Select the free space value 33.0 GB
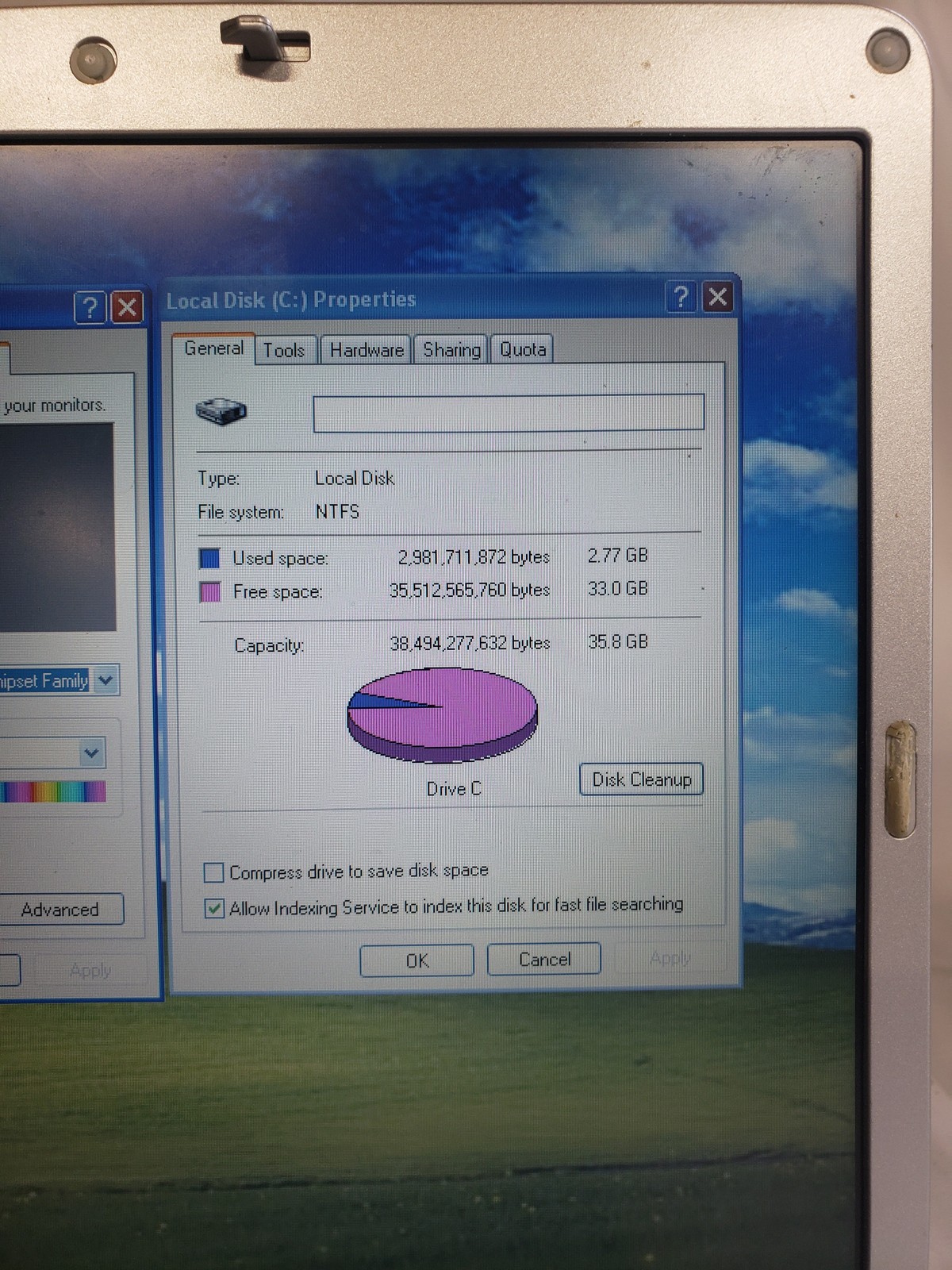 [617, 589]
